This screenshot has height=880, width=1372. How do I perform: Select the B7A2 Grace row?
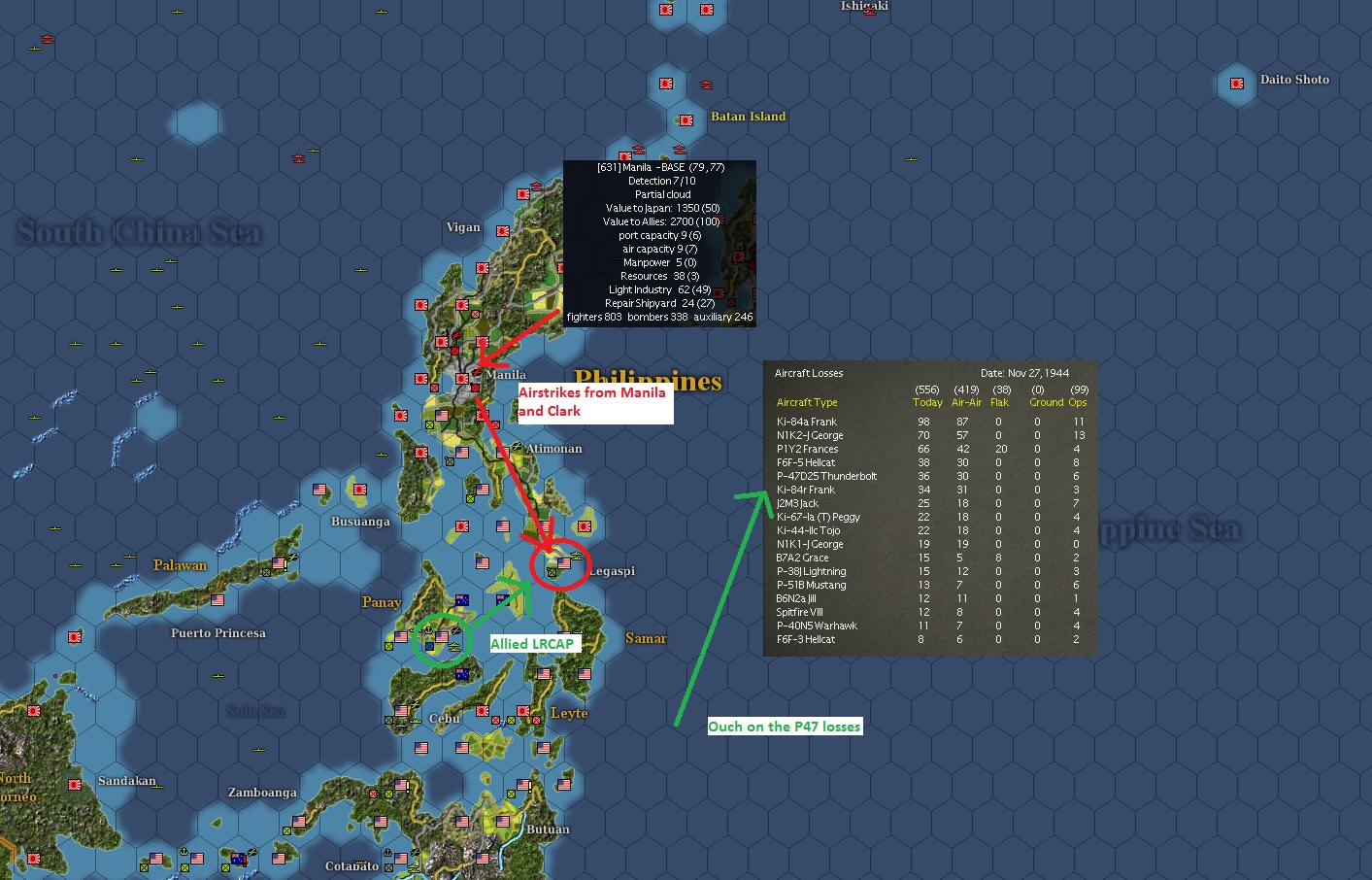pyautogui.click(x=930, y=558)
